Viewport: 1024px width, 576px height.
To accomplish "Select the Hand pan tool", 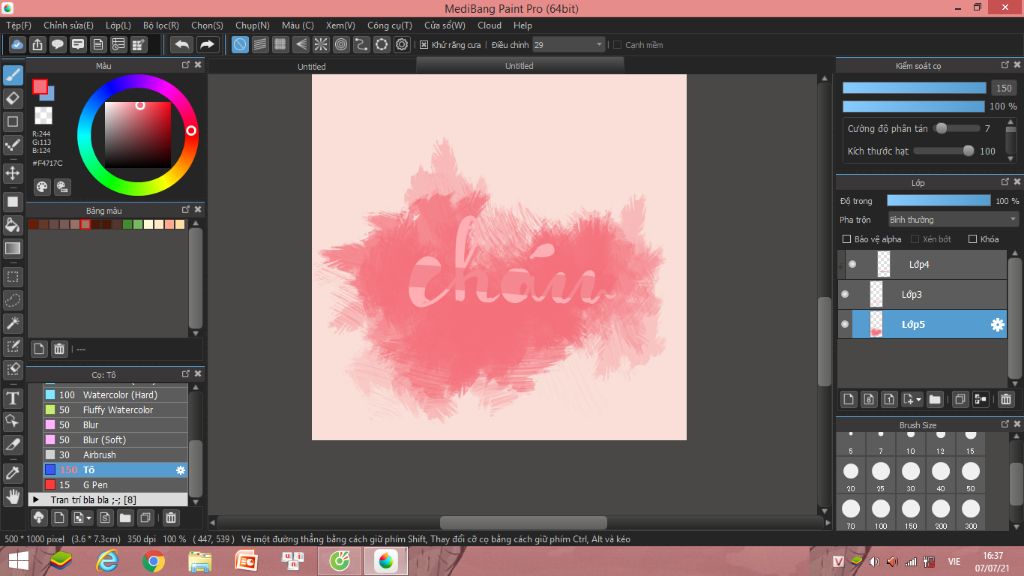I will tap(13, 496).
